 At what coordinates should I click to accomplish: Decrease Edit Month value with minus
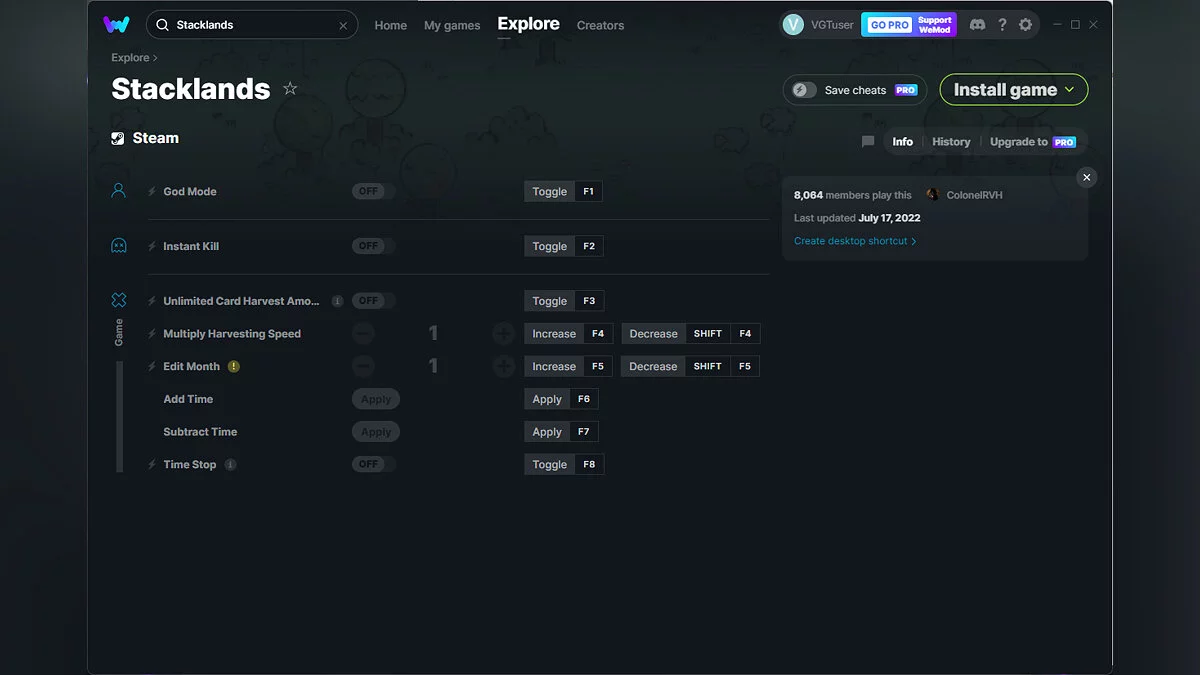[363, 366]
